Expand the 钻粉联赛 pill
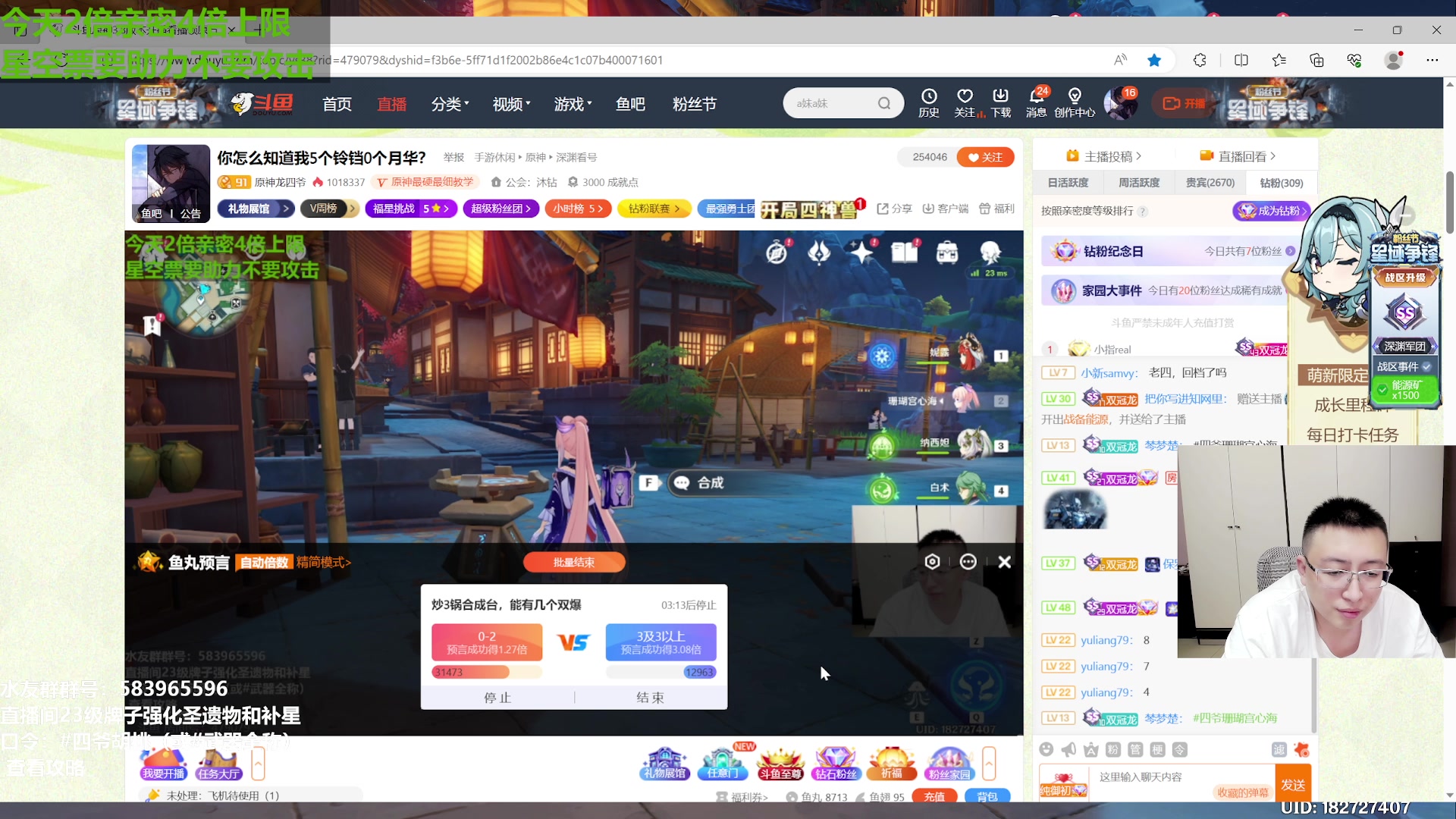Image resolution: width=1456 pixels, height=819 pixels. [x=654, y=209]
